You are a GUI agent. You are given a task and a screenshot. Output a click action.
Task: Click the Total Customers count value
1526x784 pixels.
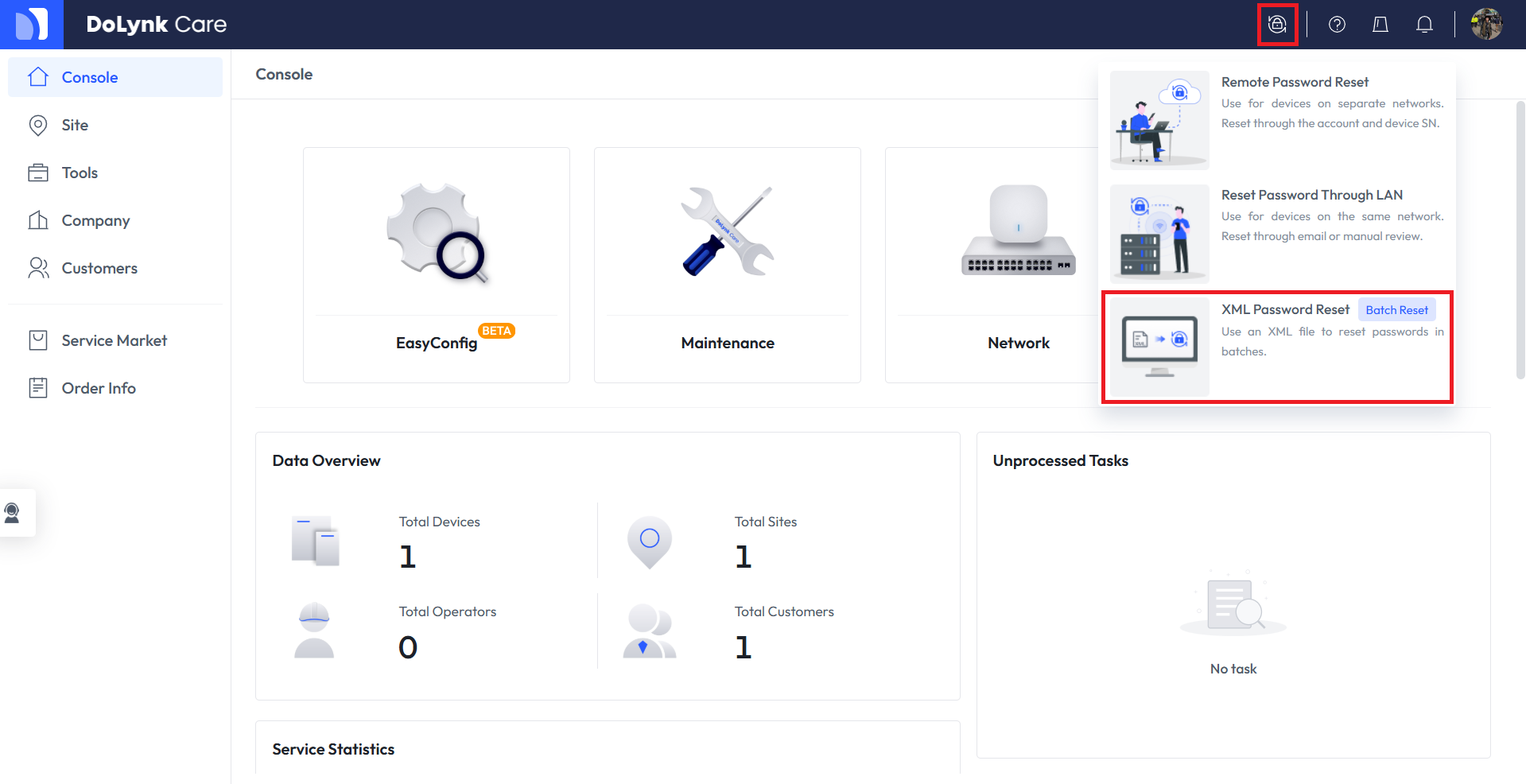coord(744,647)
